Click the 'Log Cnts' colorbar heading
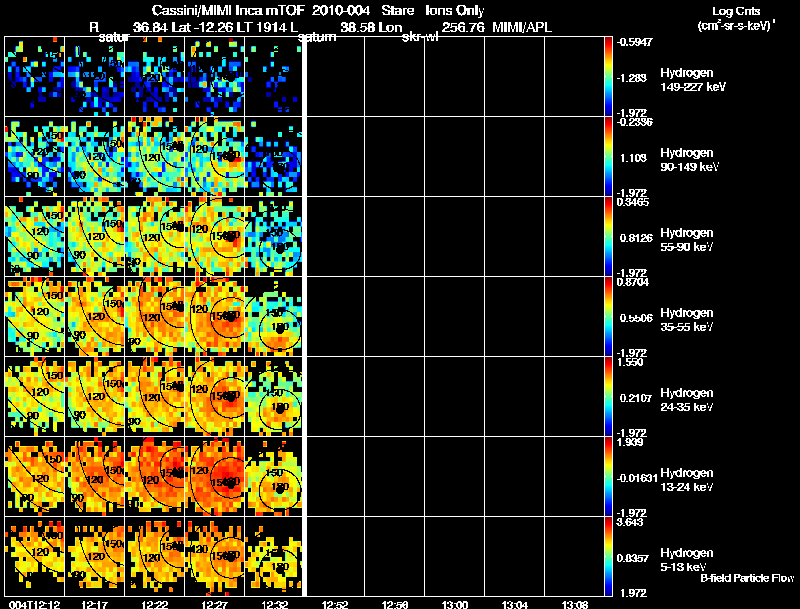Viewport: 800px width, 609px height. coord(736,11)
